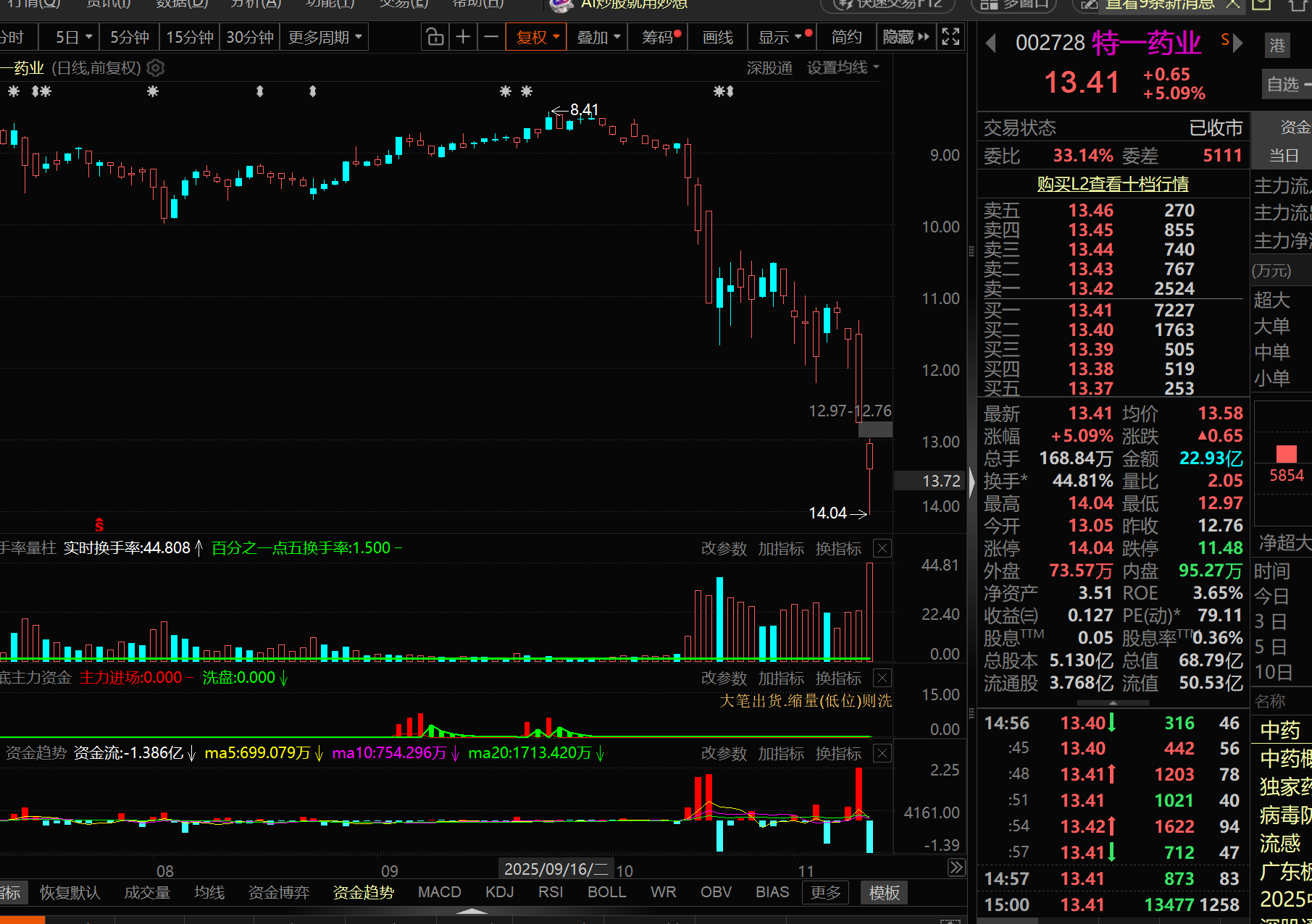Close the 资金趋势 indicator panel
The image size is (1312, 924).
(882, 754)
